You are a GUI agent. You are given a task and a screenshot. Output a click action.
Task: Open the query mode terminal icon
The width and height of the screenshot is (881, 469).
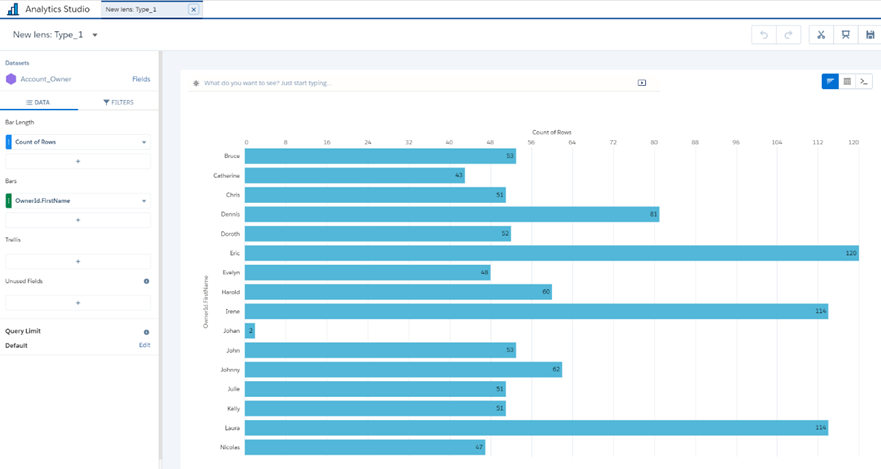click(864, 82)
